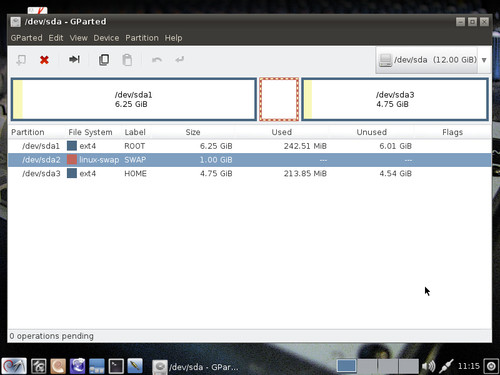
Task: Click the 1.00 GiB size cell
Action: (x=216, y=160)
